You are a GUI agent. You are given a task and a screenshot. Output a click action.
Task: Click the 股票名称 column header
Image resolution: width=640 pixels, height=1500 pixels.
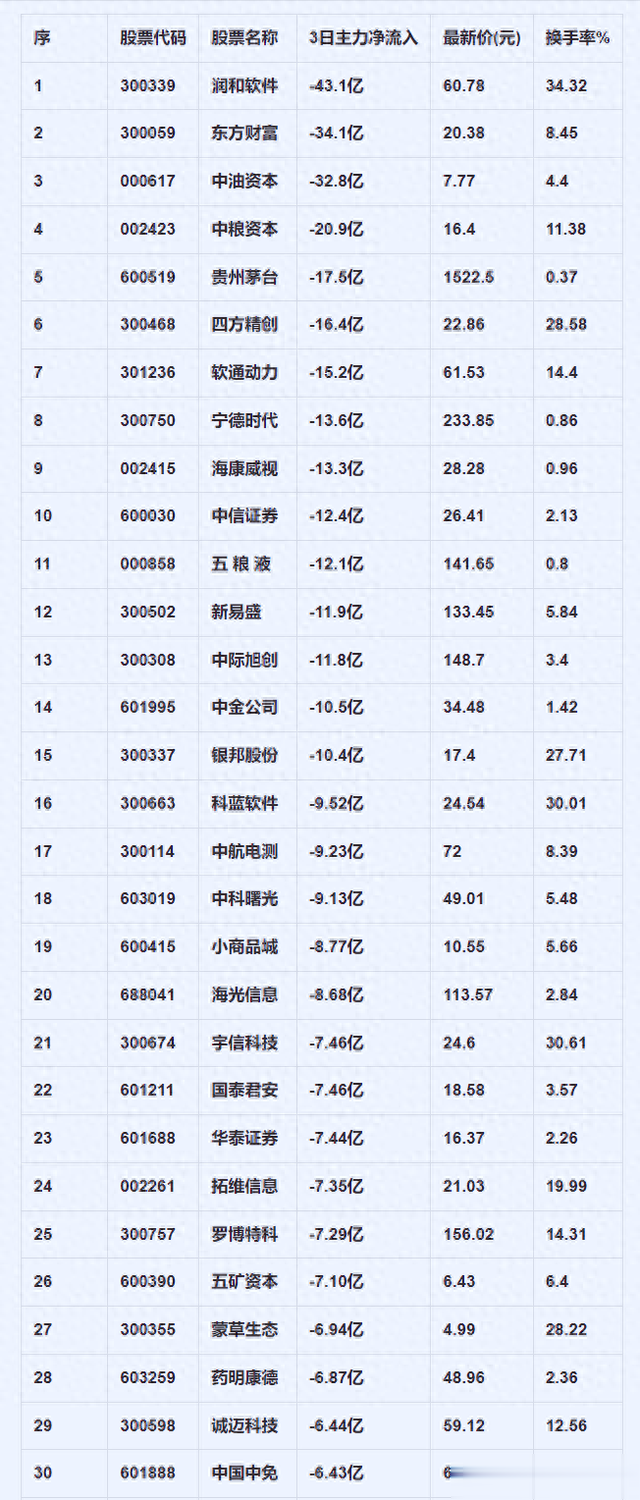245,38
